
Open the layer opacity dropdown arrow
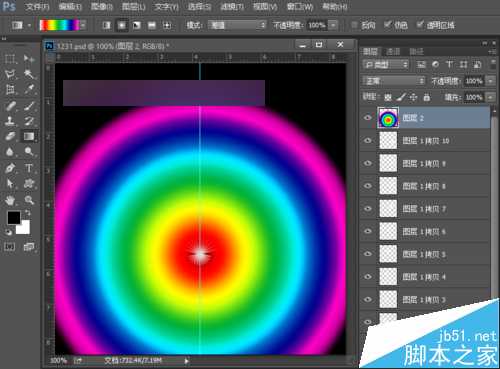(x=490, y=81)
